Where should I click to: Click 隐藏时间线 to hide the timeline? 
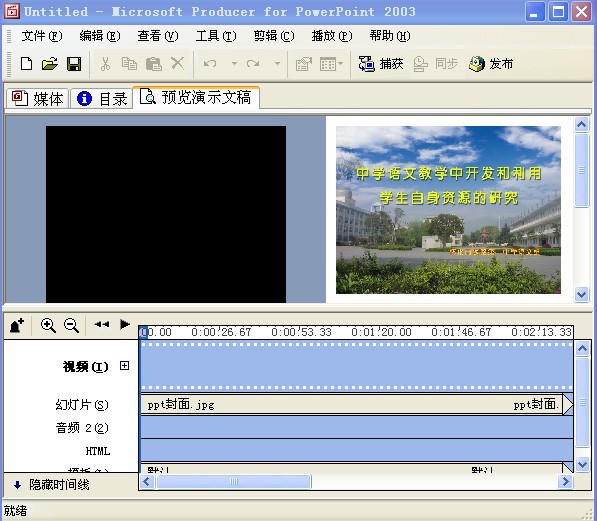point(51,485)
